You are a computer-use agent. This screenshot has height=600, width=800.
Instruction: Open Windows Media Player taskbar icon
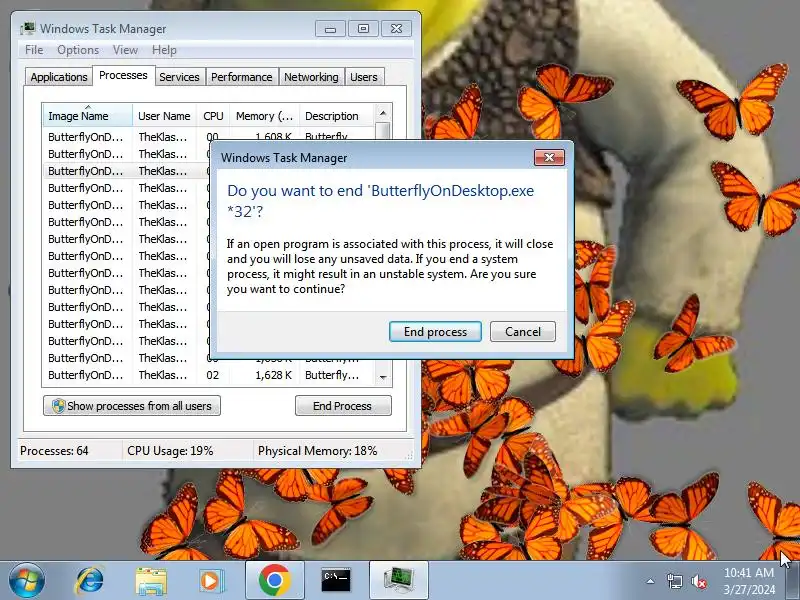pyautogui.click(x=211, y=581)
